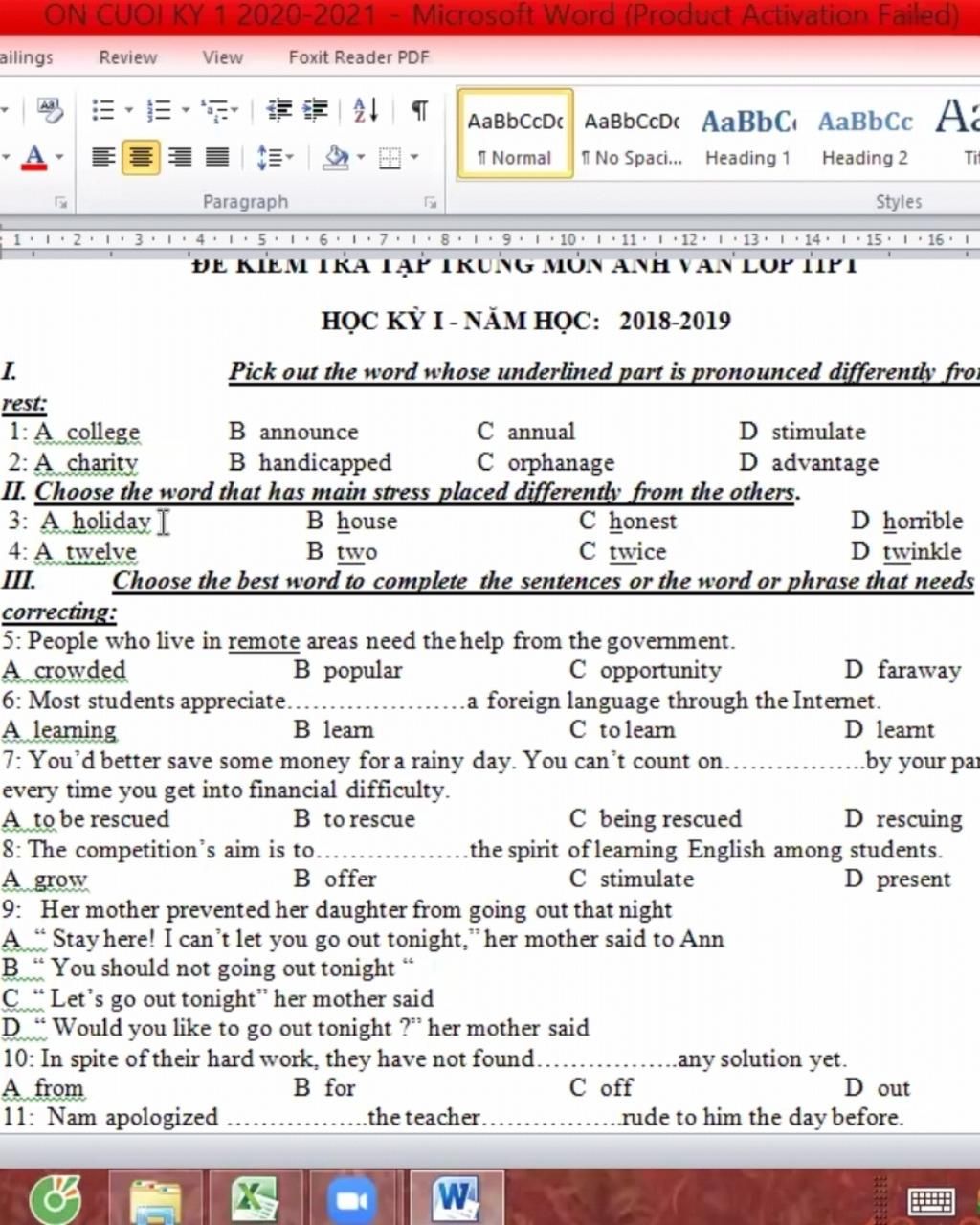Apply the red Font Color button

[34, 156]
